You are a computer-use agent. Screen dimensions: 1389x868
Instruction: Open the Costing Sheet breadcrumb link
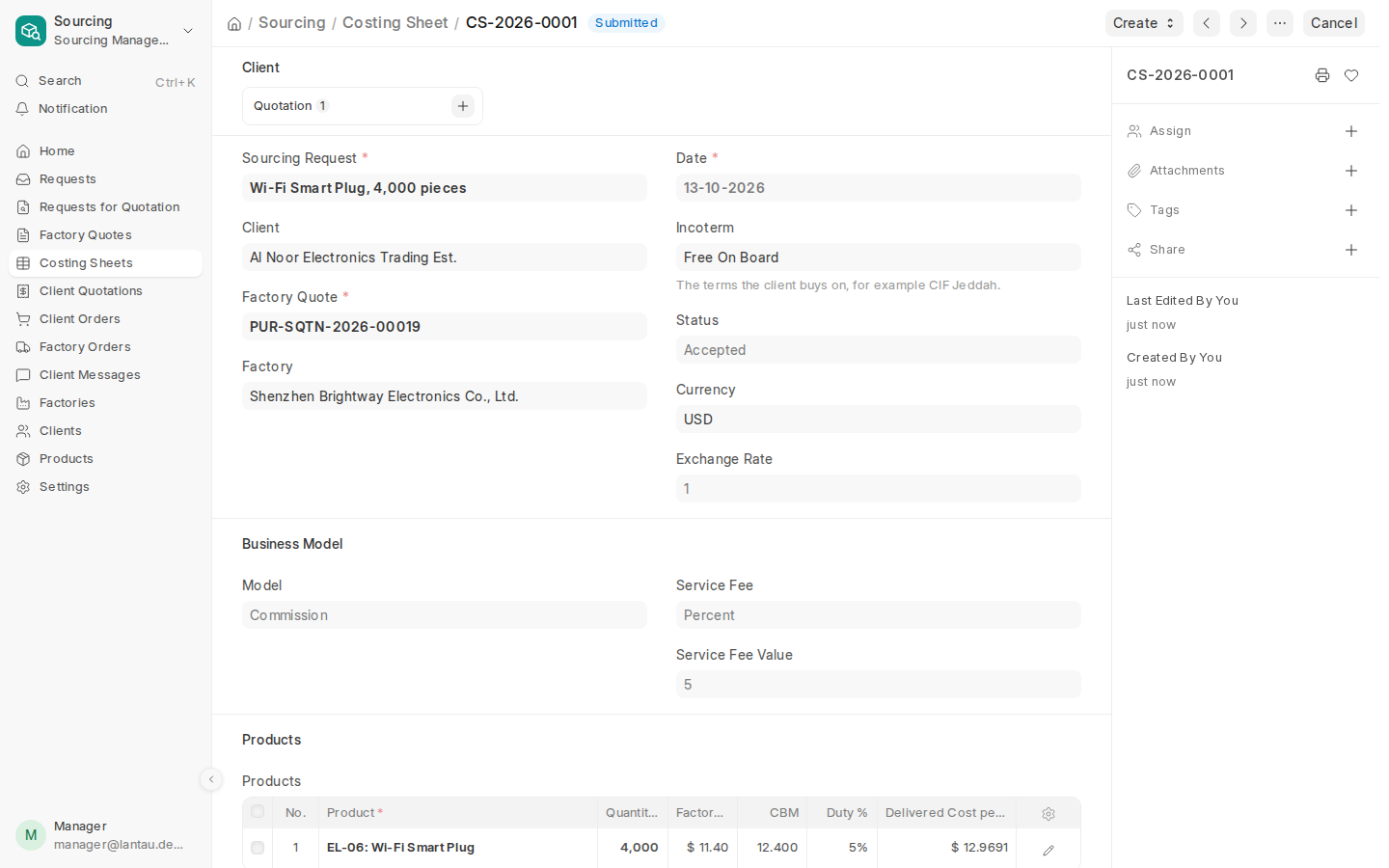[x=395, y=22]
